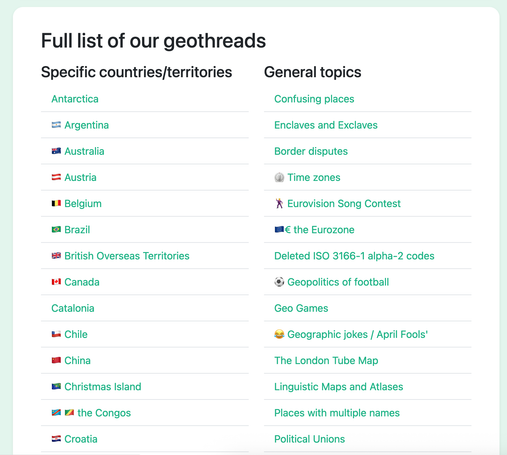Screen dimensions: 507x455
Task: Click the China flag icon
Action: [x=56, y=360]
